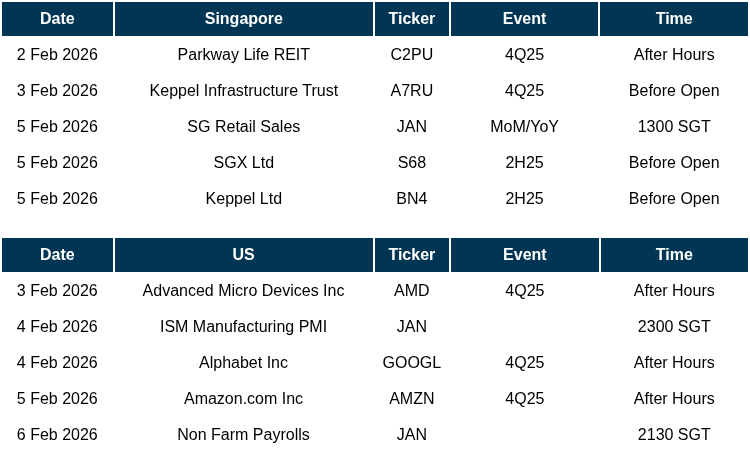Click the Amazon.com Inc cell
Screen dimensions: 750x454
click(243, 399)
